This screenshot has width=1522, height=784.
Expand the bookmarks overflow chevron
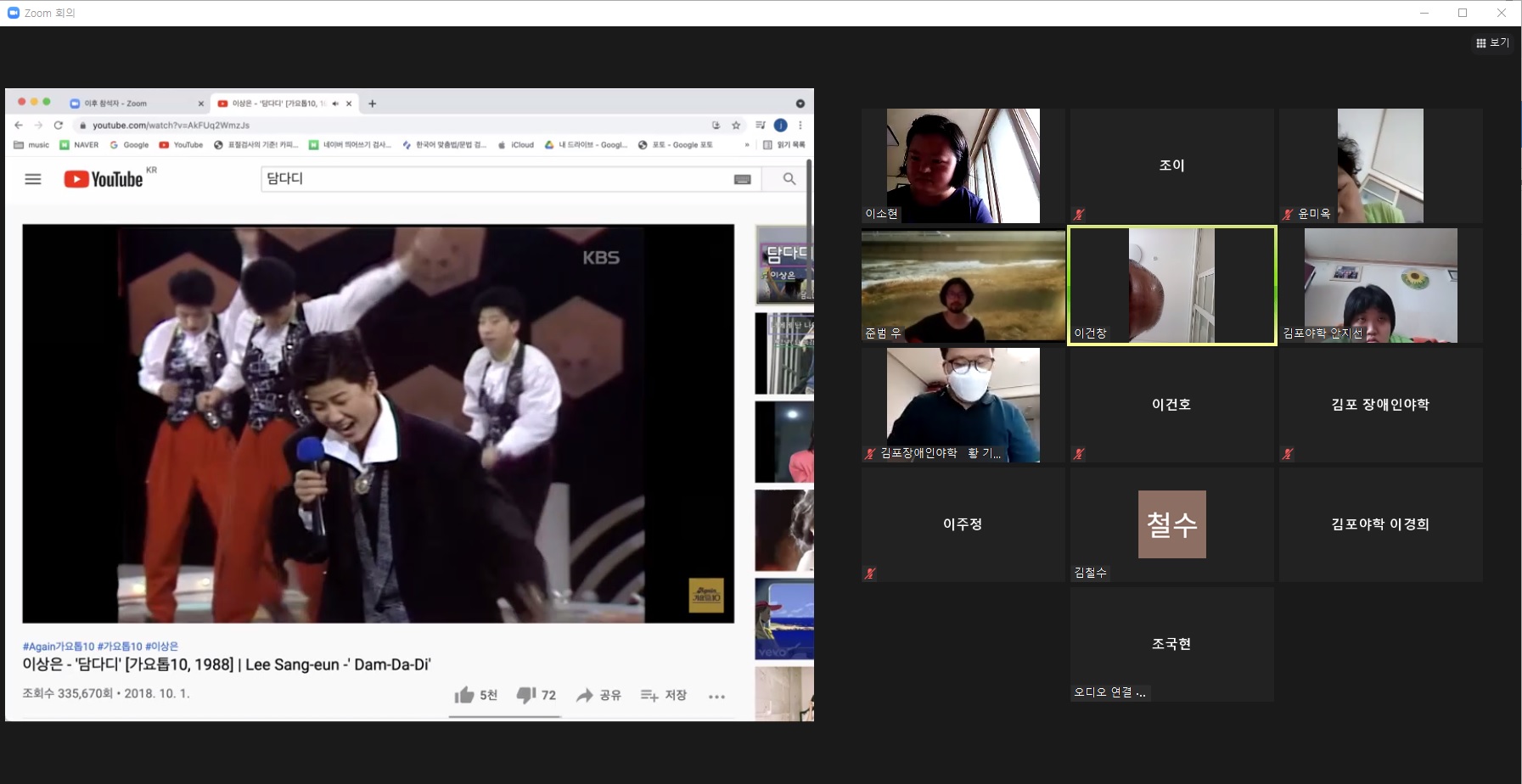pos(747,145)
